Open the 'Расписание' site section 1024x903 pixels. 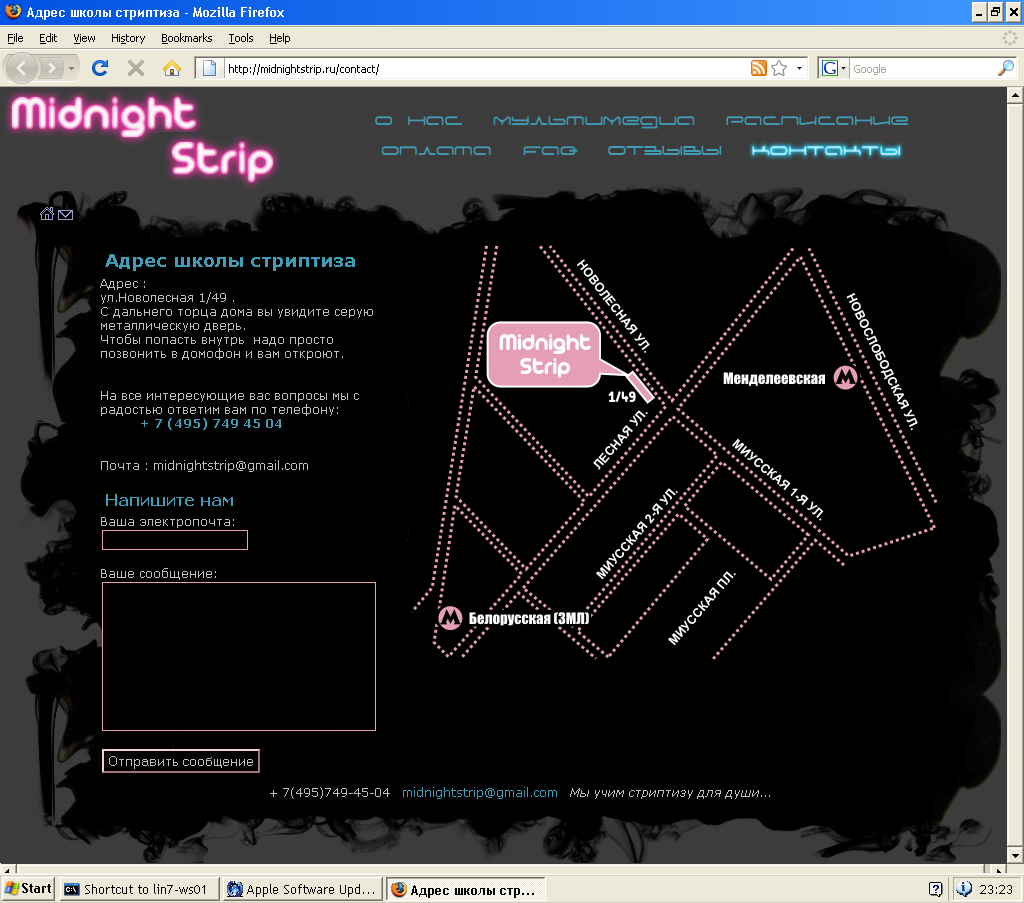(x=817, y=120)
